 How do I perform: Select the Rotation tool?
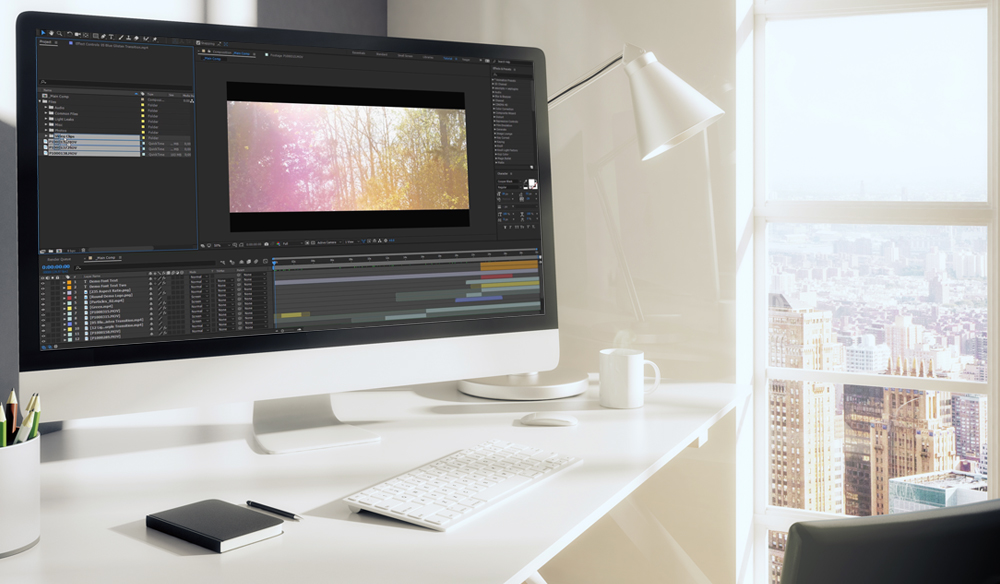(68, 35)
